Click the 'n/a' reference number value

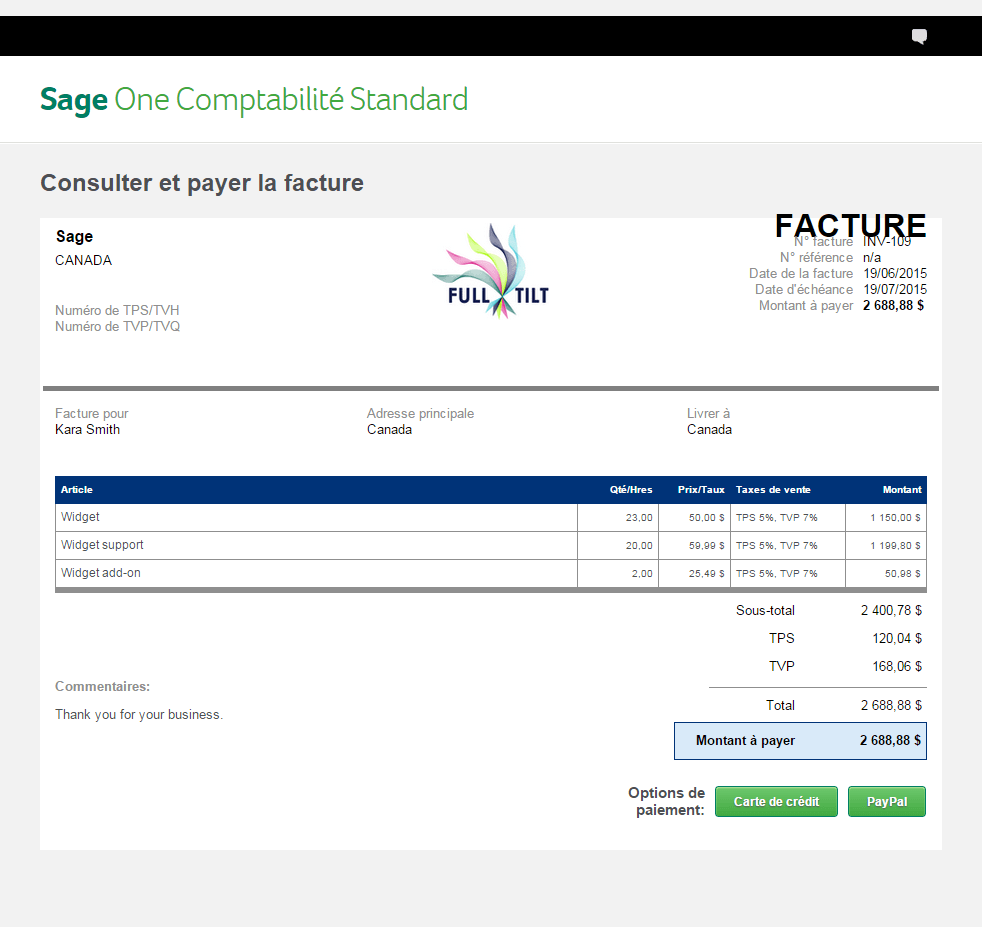click(872, 257)
